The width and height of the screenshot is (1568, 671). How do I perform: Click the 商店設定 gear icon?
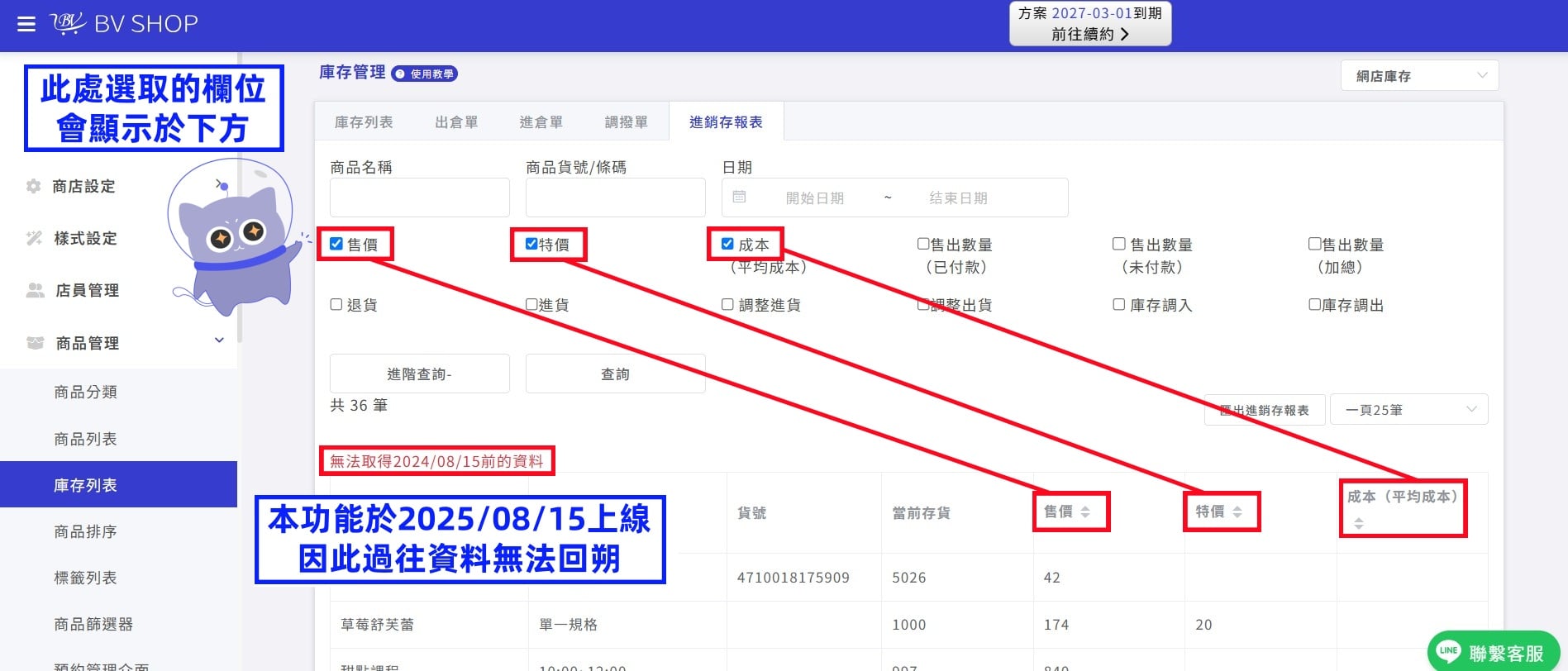click(33, 186)
